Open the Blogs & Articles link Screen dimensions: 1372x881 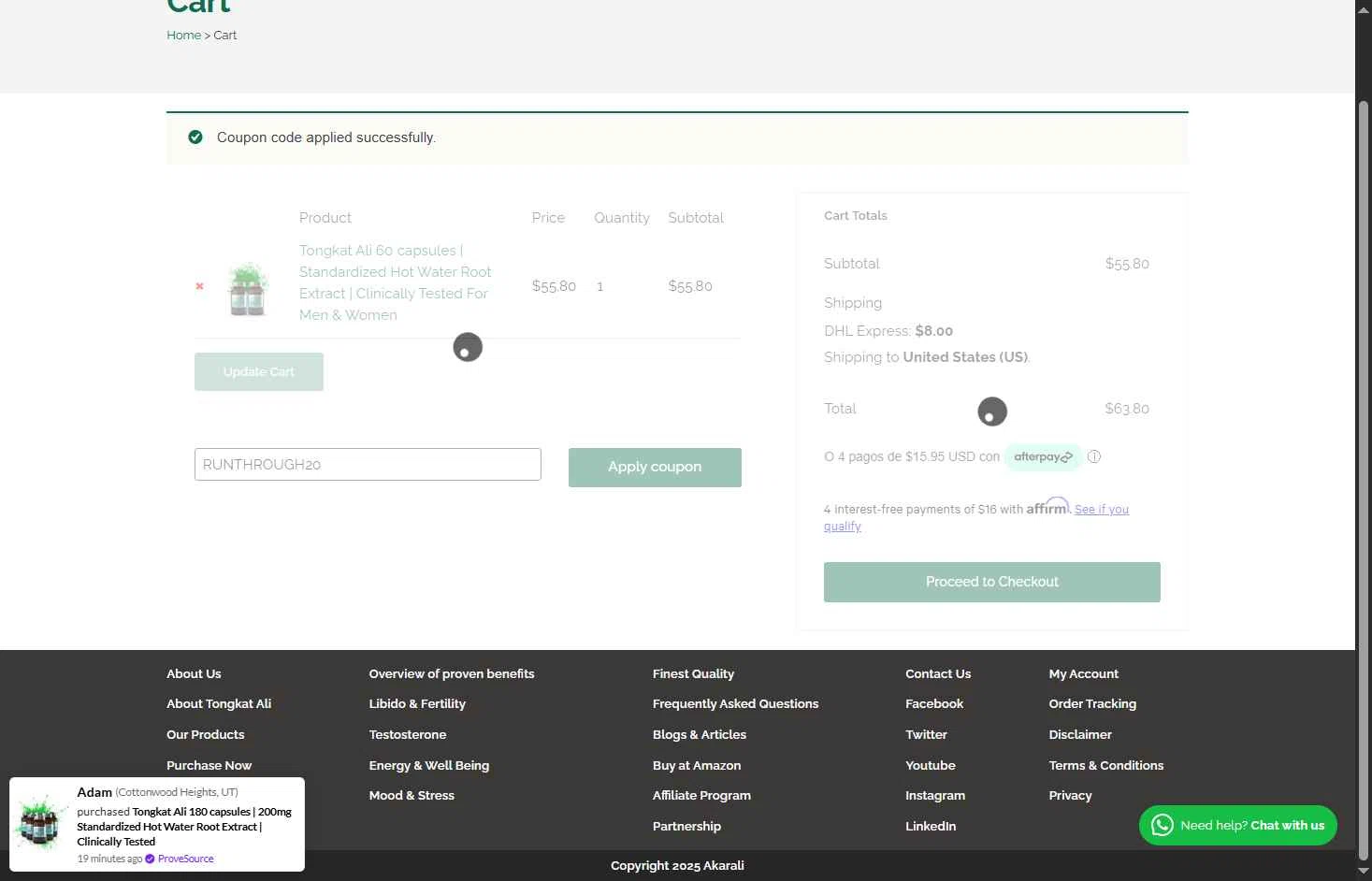tap(700, 734)
